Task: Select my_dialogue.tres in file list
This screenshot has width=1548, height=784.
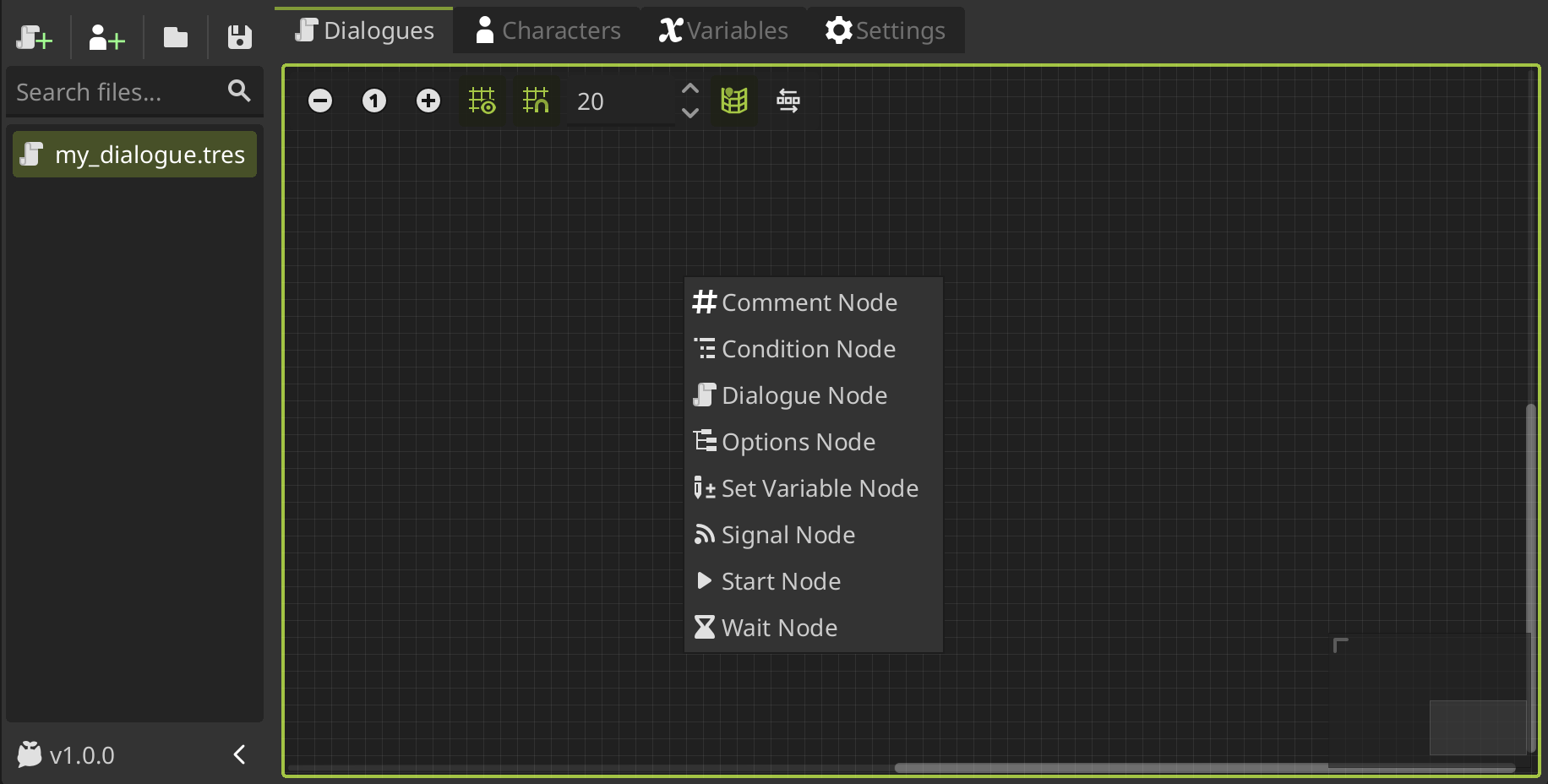Action: [135, 155]
